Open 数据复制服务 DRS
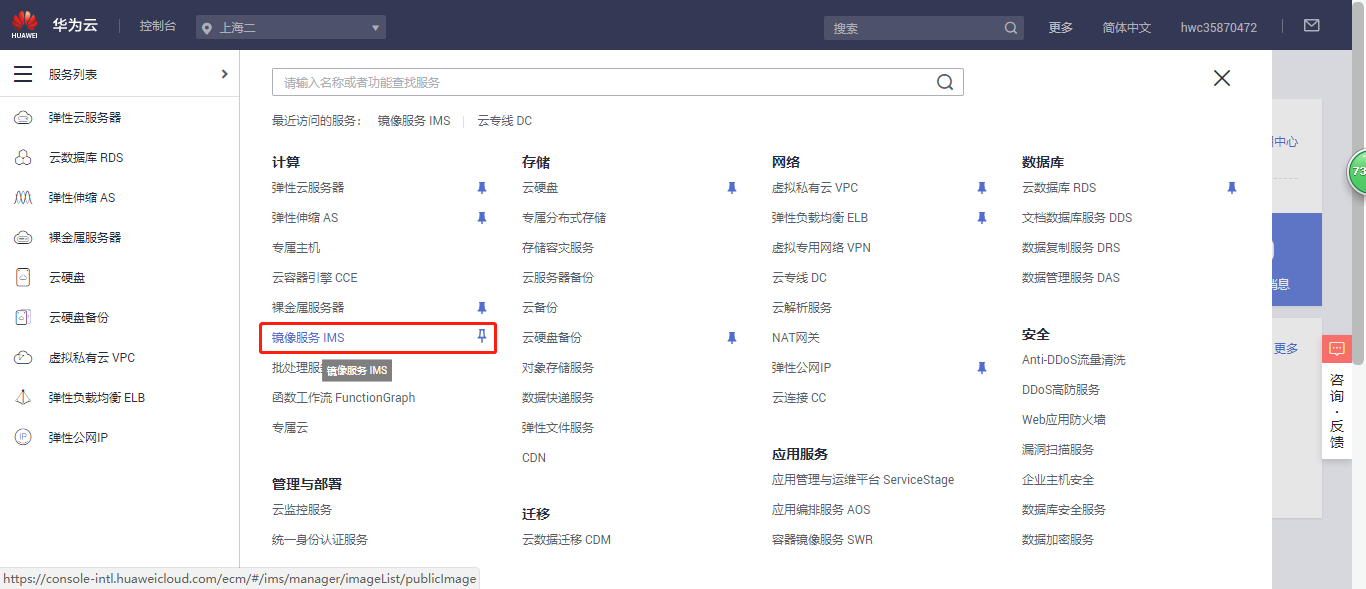Viewport: 1366px width, 589px height. pos(1071,248)
